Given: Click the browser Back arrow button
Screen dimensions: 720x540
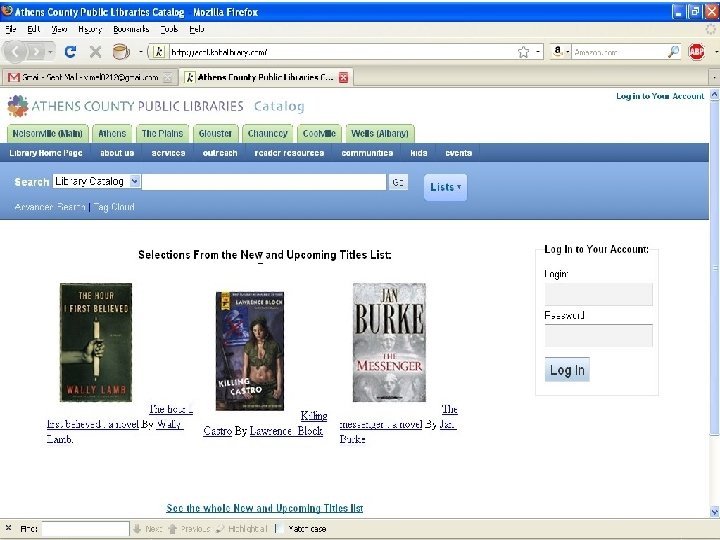Looking at the screenshot, I should 15,51.
